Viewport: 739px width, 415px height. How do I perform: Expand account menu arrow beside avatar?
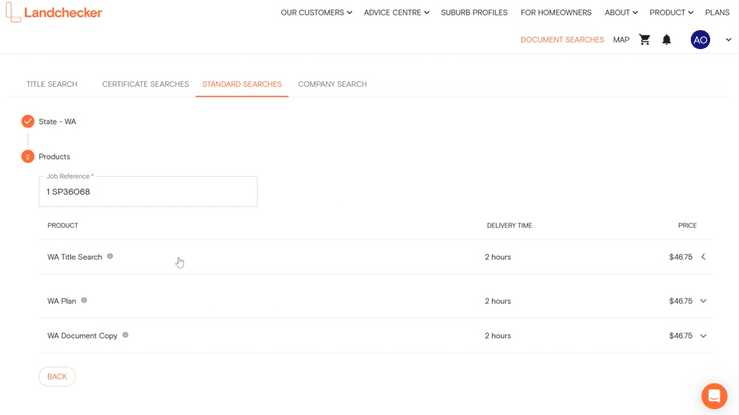coord(728,40)
